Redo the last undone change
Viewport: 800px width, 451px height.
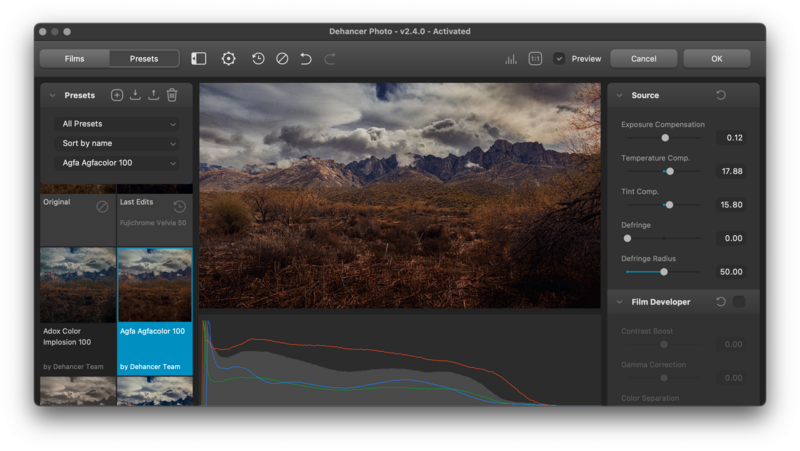click(330, 59)
